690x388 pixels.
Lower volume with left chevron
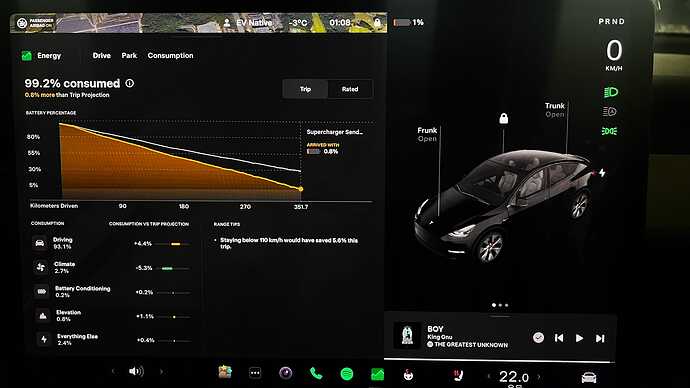pyautogui.click(x=114, y=371)
